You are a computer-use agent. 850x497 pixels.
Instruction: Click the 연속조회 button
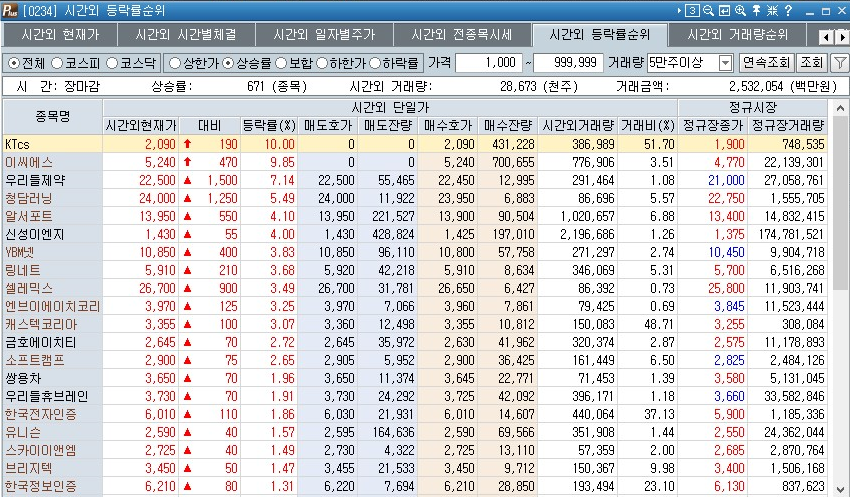coord(767,63)
